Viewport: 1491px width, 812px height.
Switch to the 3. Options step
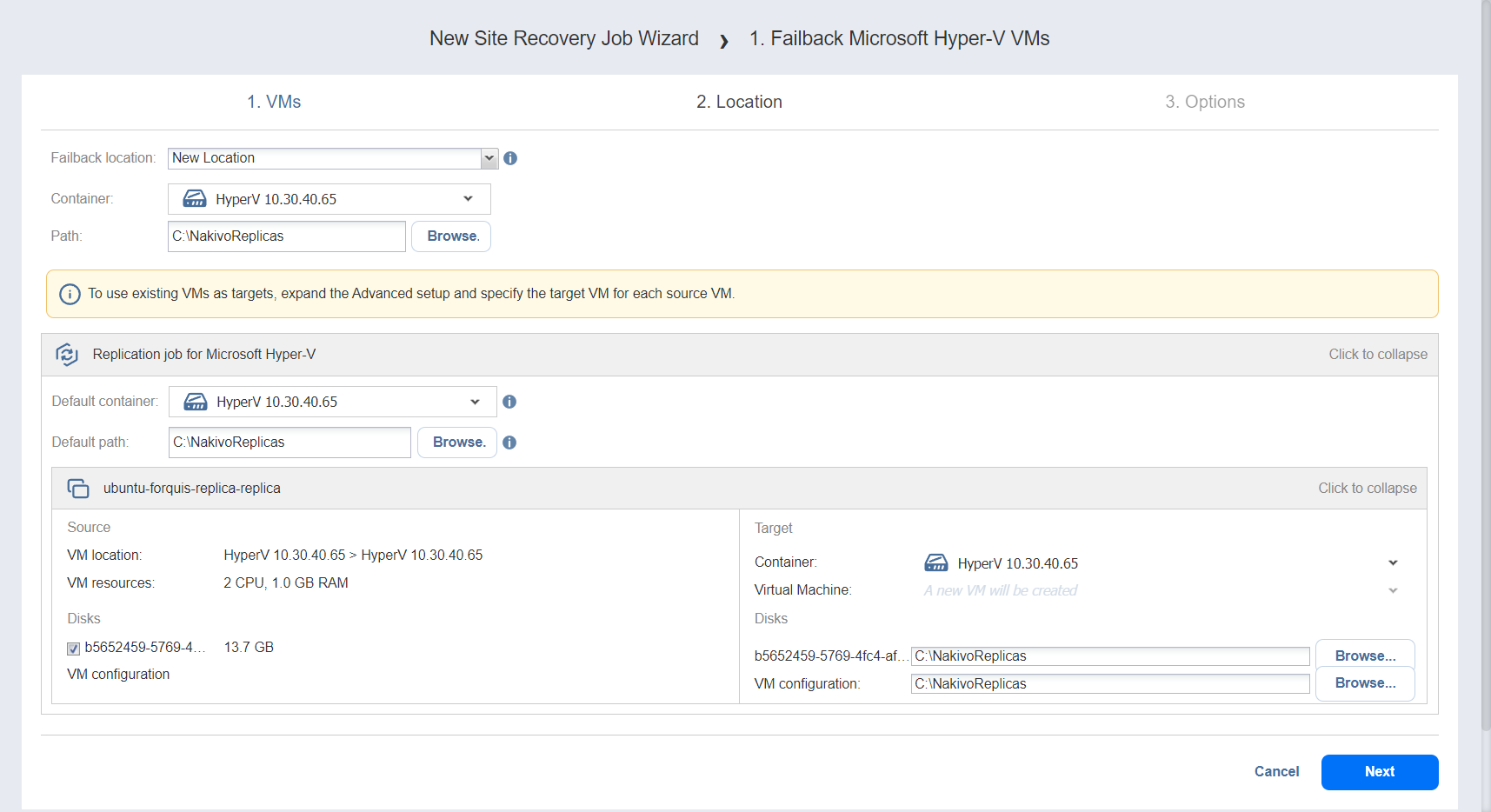tap(1204, 102)
